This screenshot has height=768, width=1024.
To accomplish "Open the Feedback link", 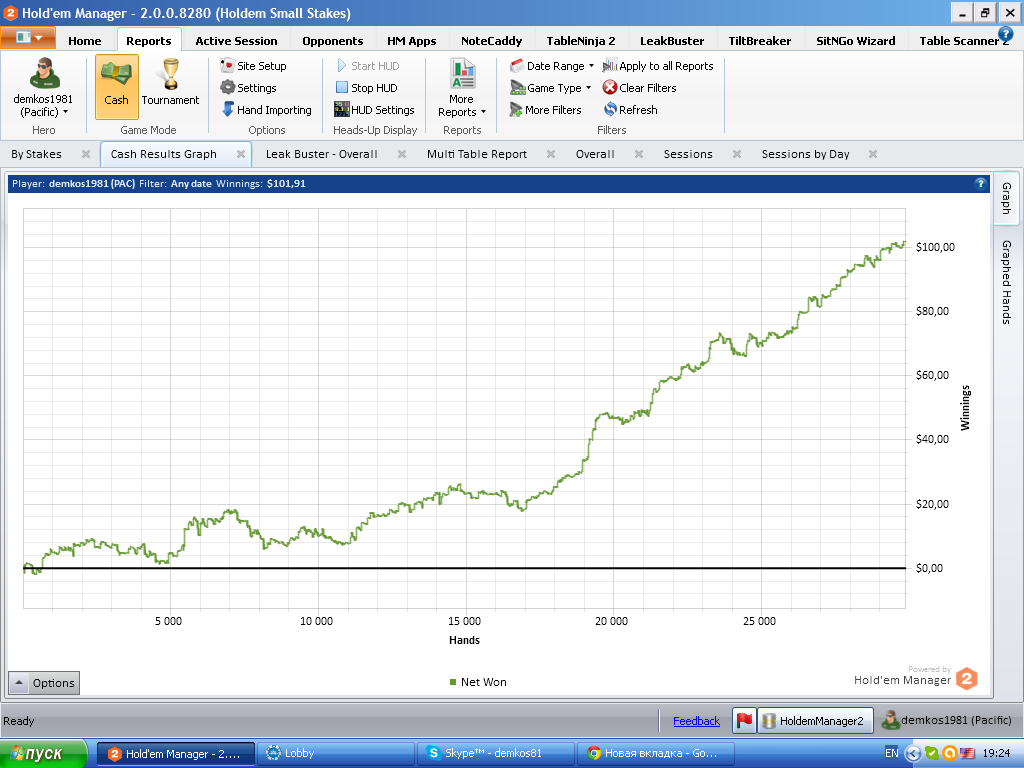I will point(696,721).
